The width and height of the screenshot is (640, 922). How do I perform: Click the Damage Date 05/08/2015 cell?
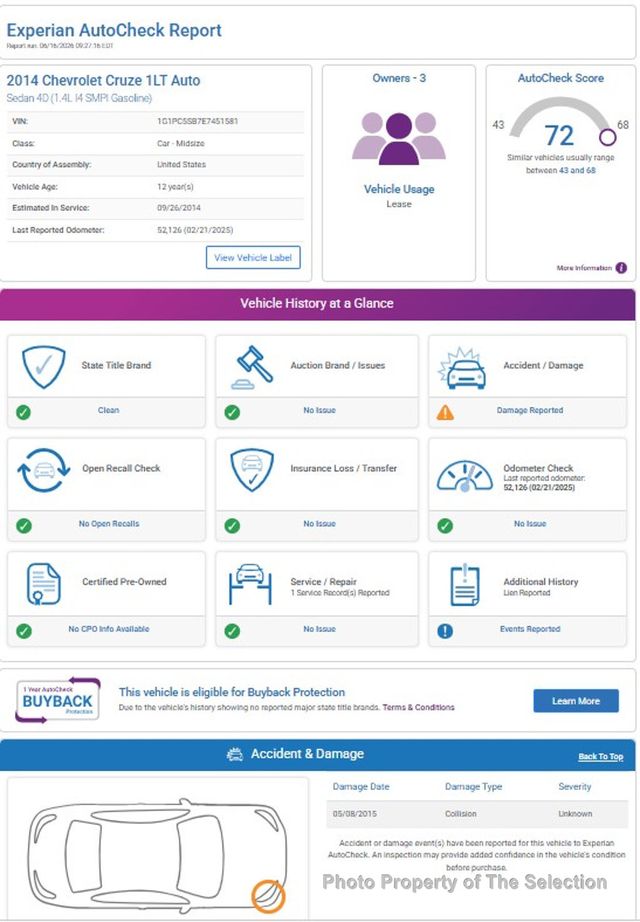[x=355, y=814]
